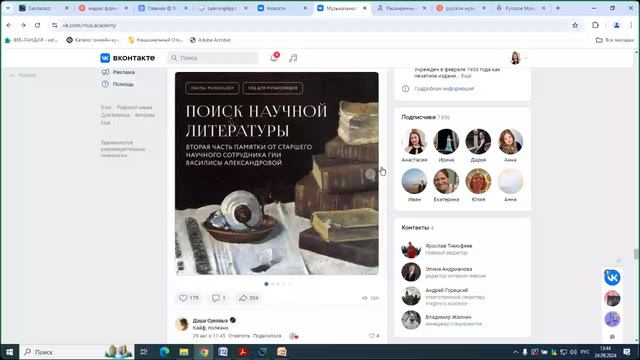Click the second tag label, Гид для музыковедов
Viewport: 640px width, 360px height.
pos(273,88)
